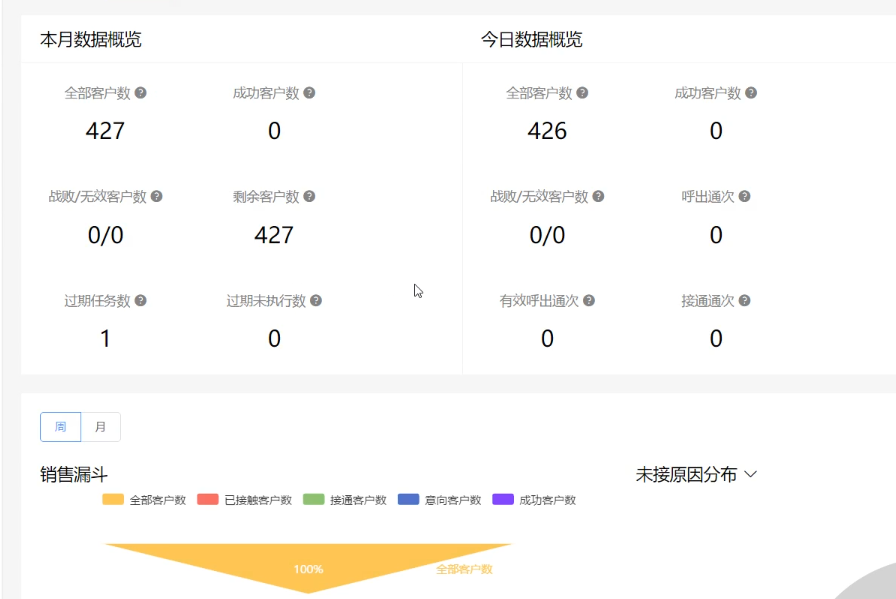Click the 今日数据概览 heading
The height and width of the screenshot is (599, 896).
(x=531, y=39)
